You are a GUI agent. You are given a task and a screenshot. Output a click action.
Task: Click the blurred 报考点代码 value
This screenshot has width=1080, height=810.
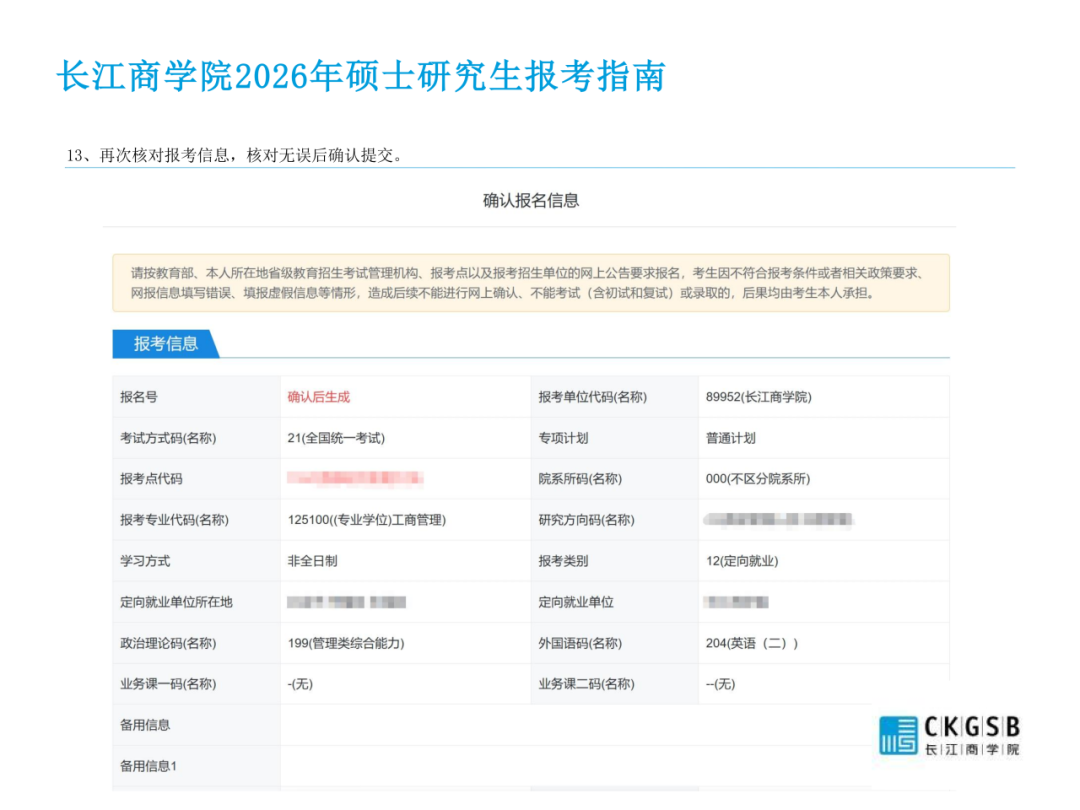(x=355, y=479)
